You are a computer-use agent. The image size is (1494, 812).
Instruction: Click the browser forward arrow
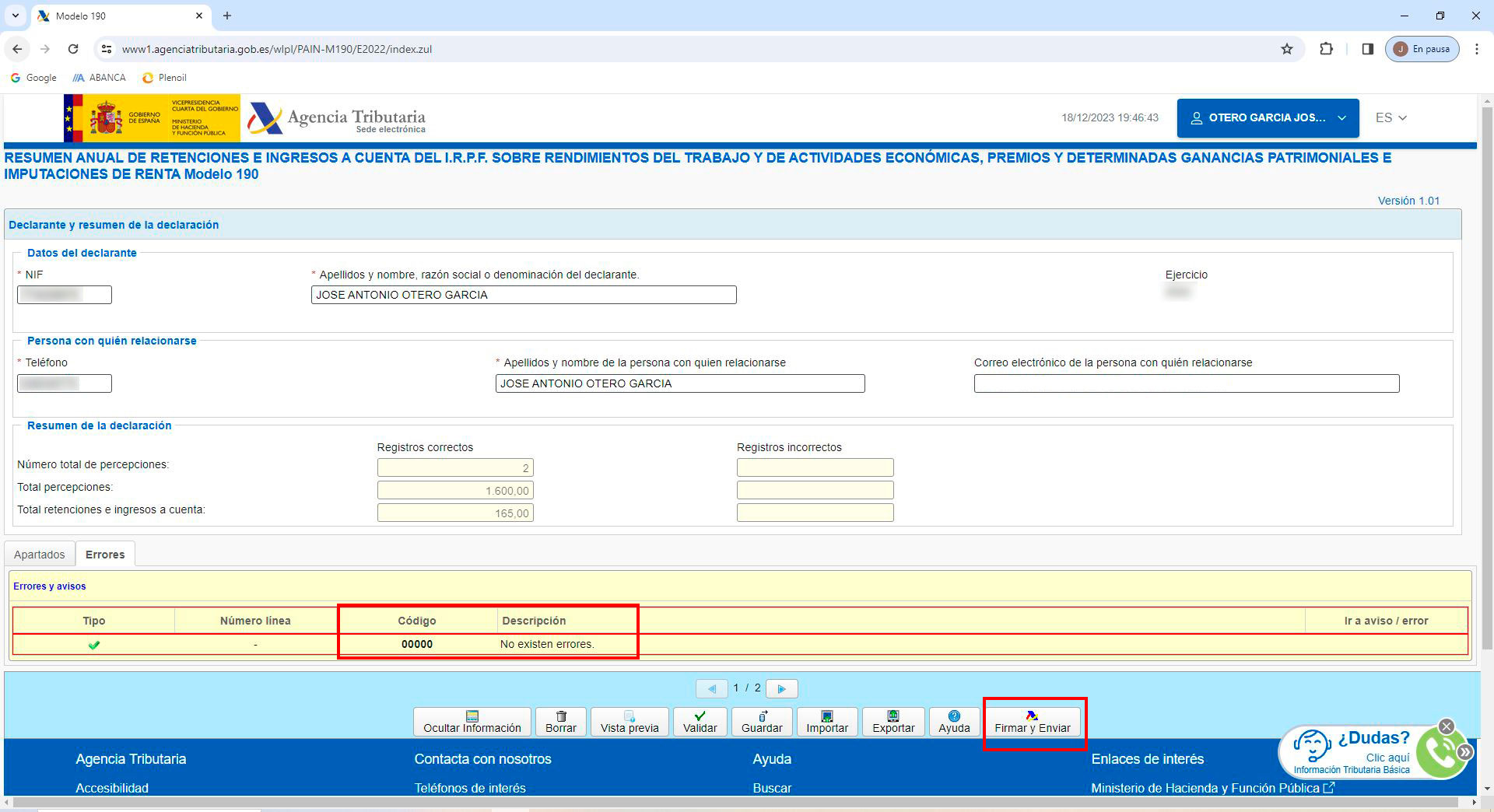(x=45, y=49)
